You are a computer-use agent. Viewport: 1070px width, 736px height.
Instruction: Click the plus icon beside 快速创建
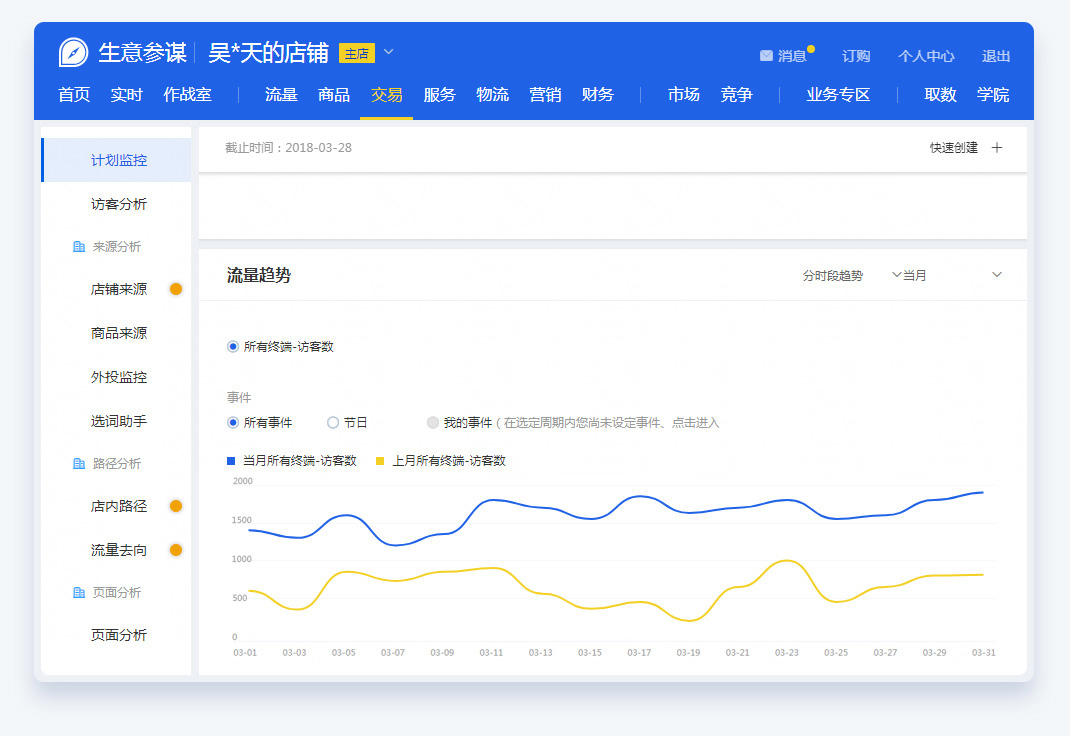coord(996,148)
